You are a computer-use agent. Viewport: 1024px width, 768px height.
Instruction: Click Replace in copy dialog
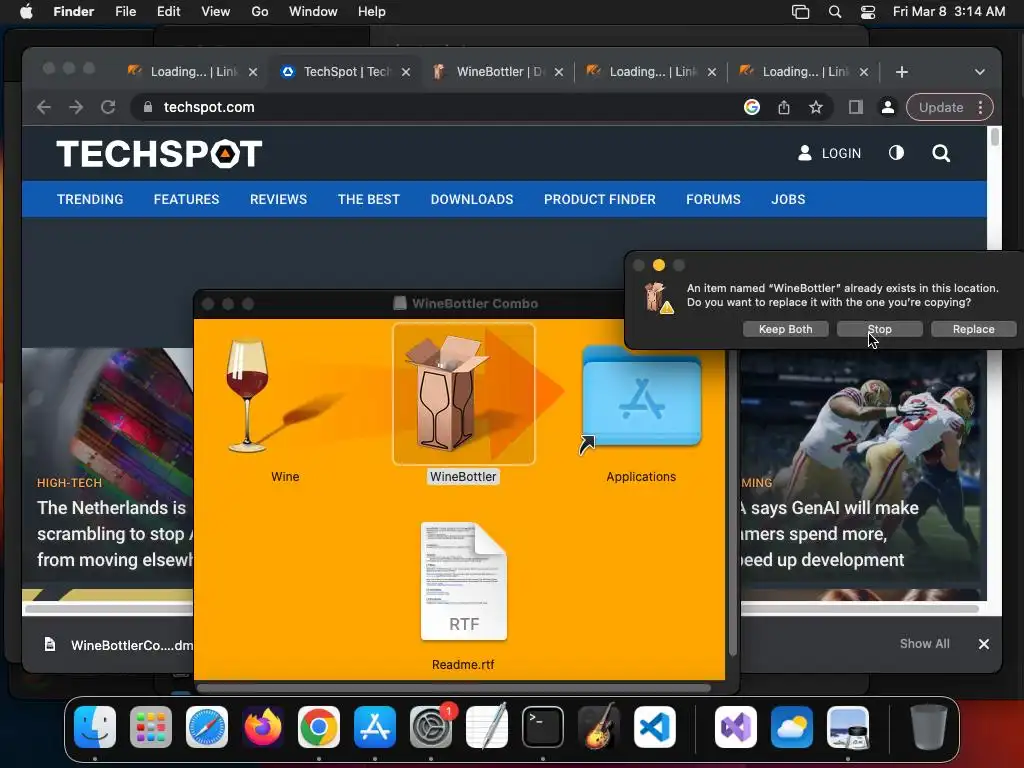tap(974, 329)
